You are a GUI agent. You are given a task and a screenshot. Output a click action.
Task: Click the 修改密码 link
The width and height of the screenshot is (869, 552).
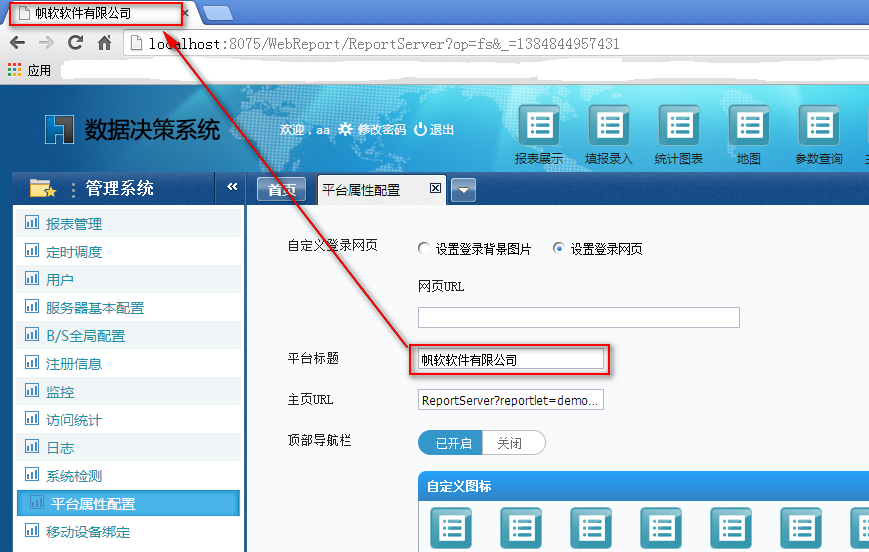382,130
